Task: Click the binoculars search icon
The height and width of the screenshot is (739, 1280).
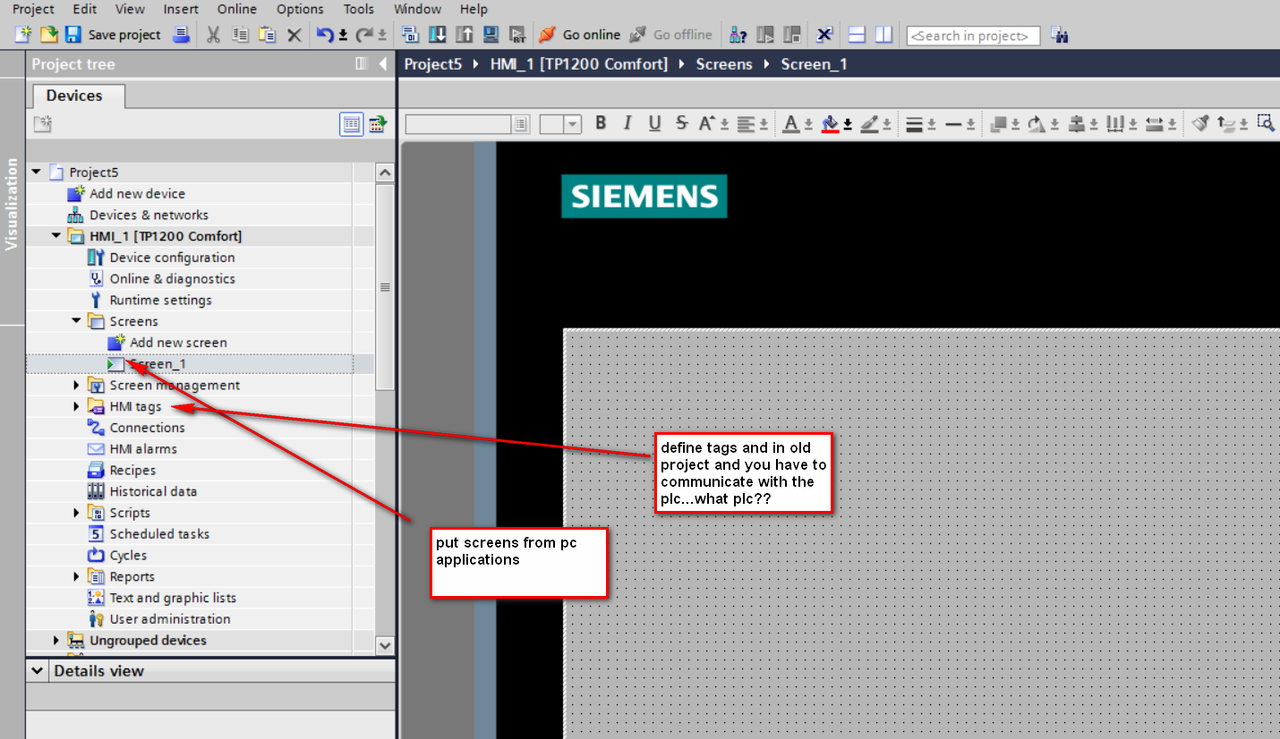Action: coord(1060,35)
